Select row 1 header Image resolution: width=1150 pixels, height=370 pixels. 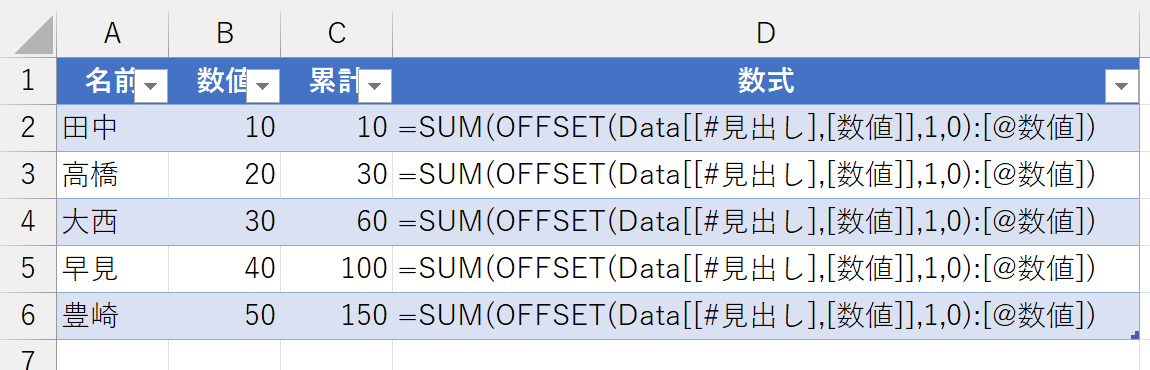pyautogui.click(x=28, y=81)
